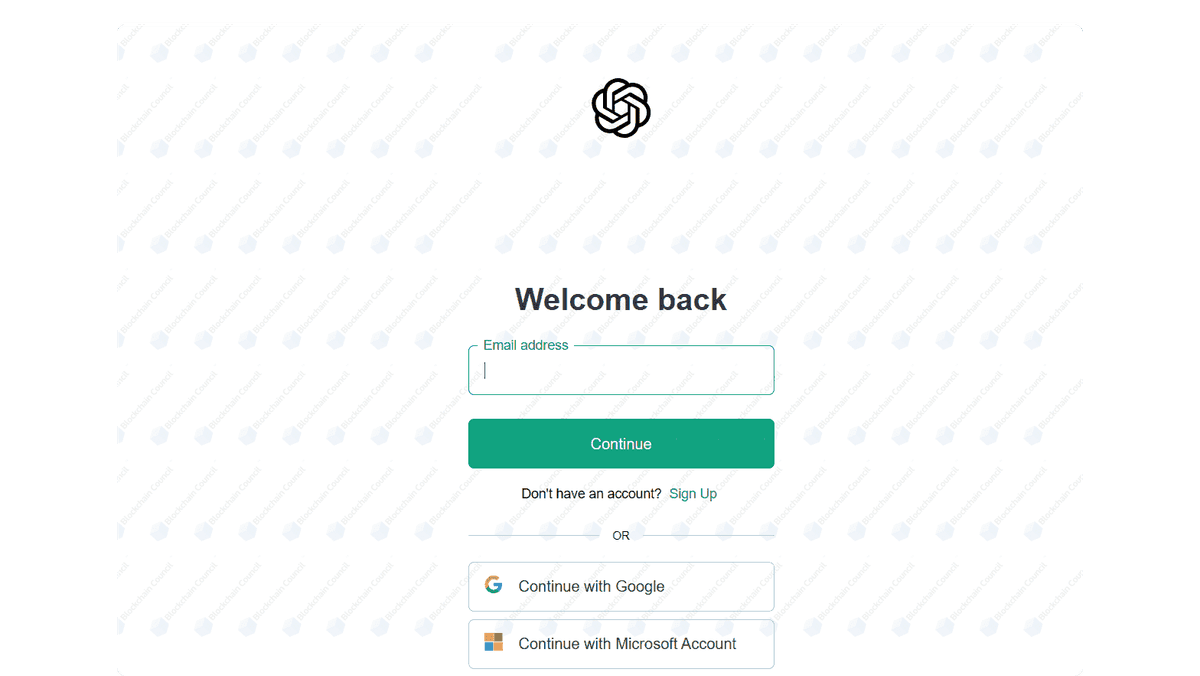Click the OR divider text
Screen dimensions: 1200x676
coord(621,536)
